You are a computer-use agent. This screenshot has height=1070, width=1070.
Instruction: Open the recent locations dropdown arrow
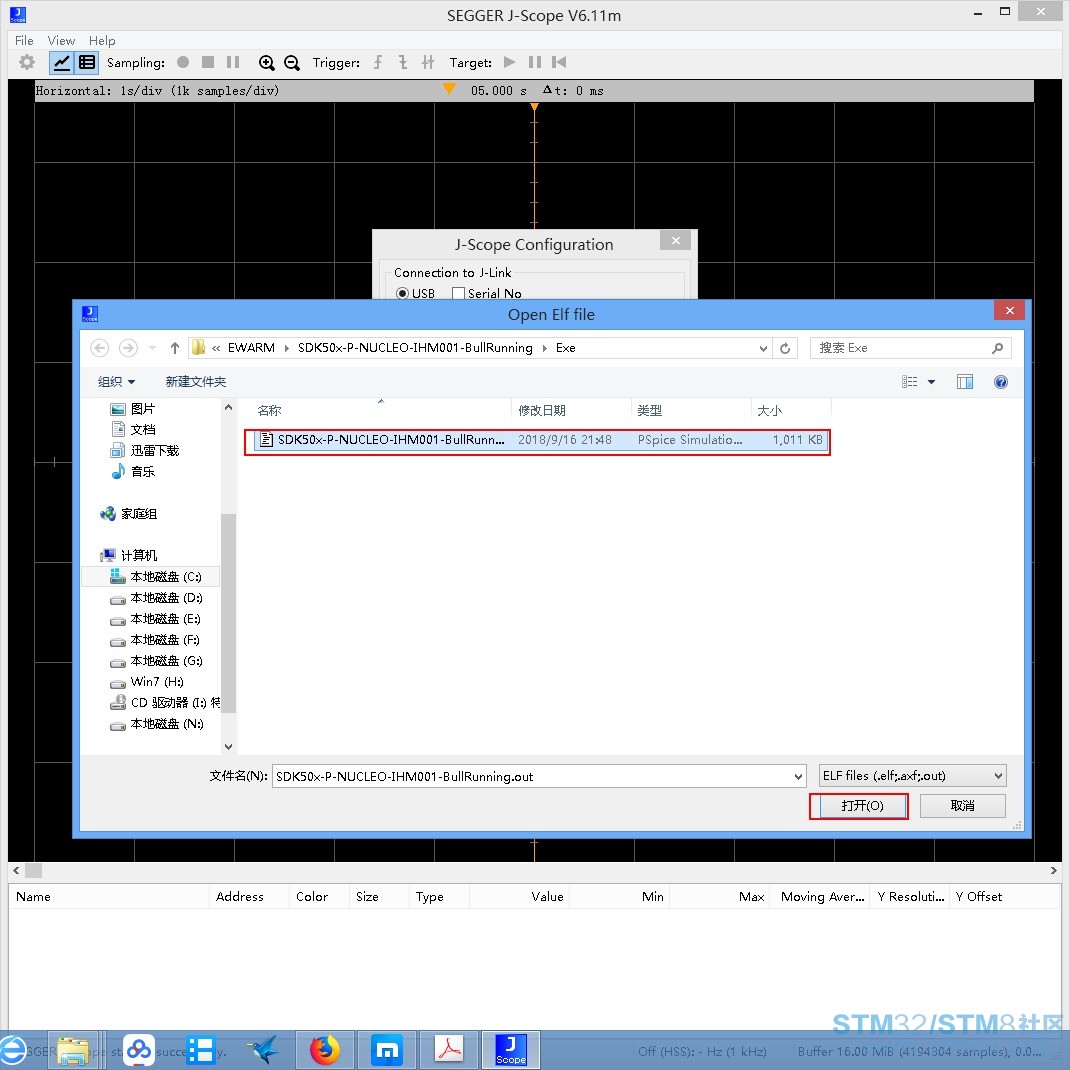tap(153, 348)
